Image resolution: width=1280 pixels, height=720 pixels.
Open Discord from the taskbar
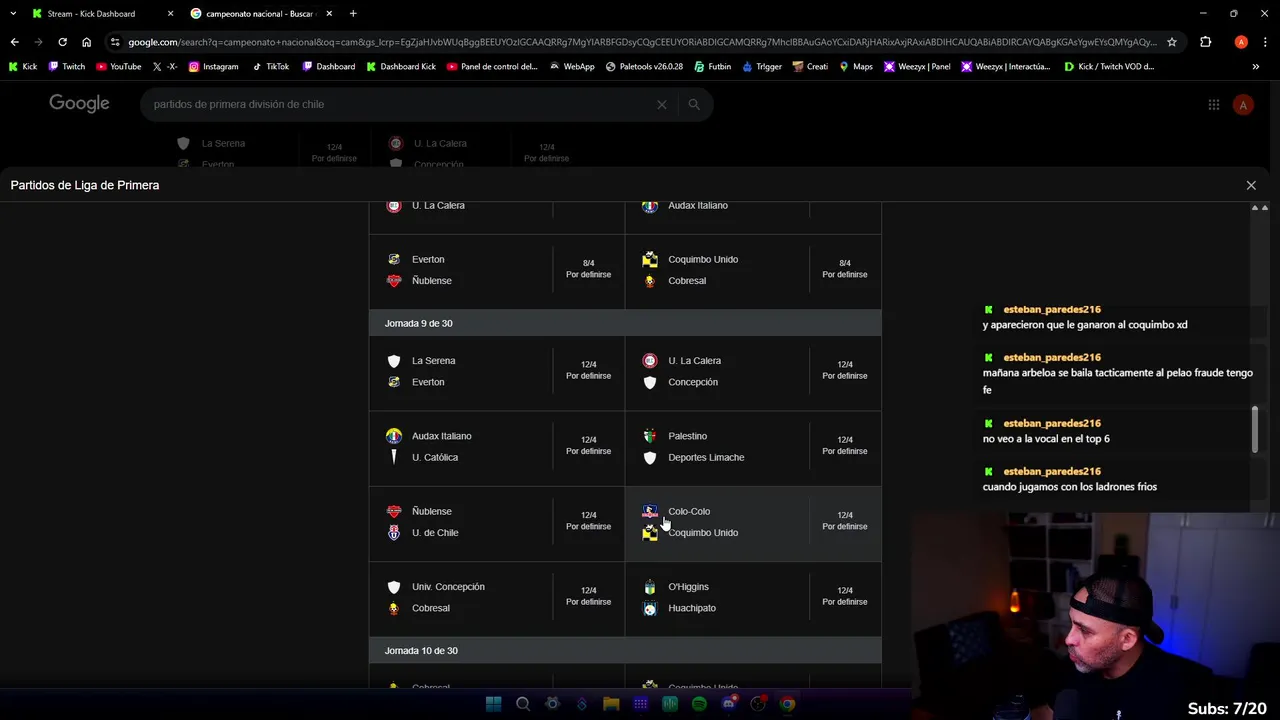click(x=729, y=704)
